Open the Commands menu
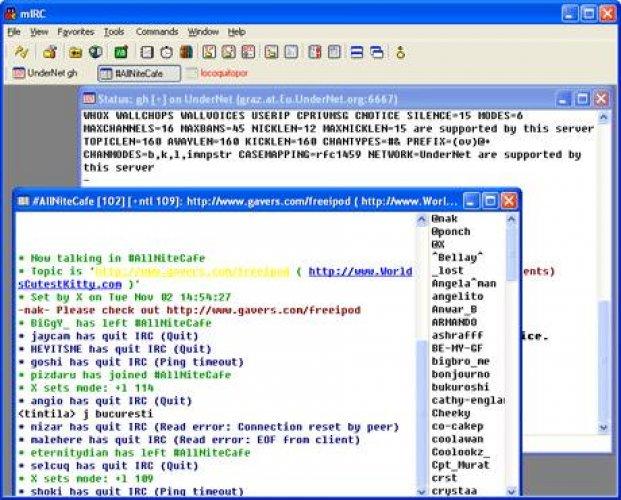This screenshot has width=621, height=500. coord(156,32)
